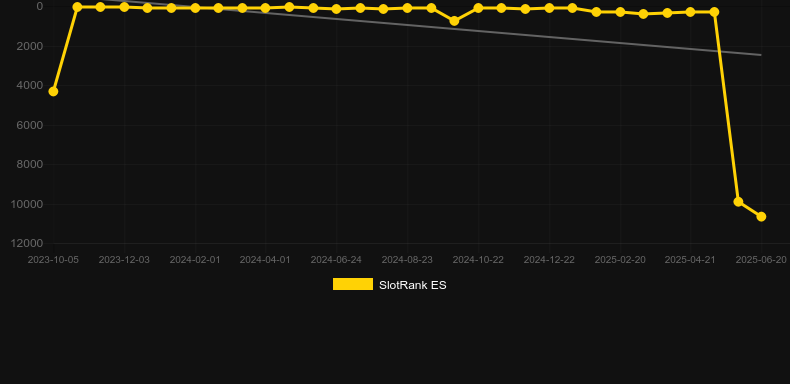Select the data point above 2024-08-23
Screen dimensions: 790x384
(407, 8)
